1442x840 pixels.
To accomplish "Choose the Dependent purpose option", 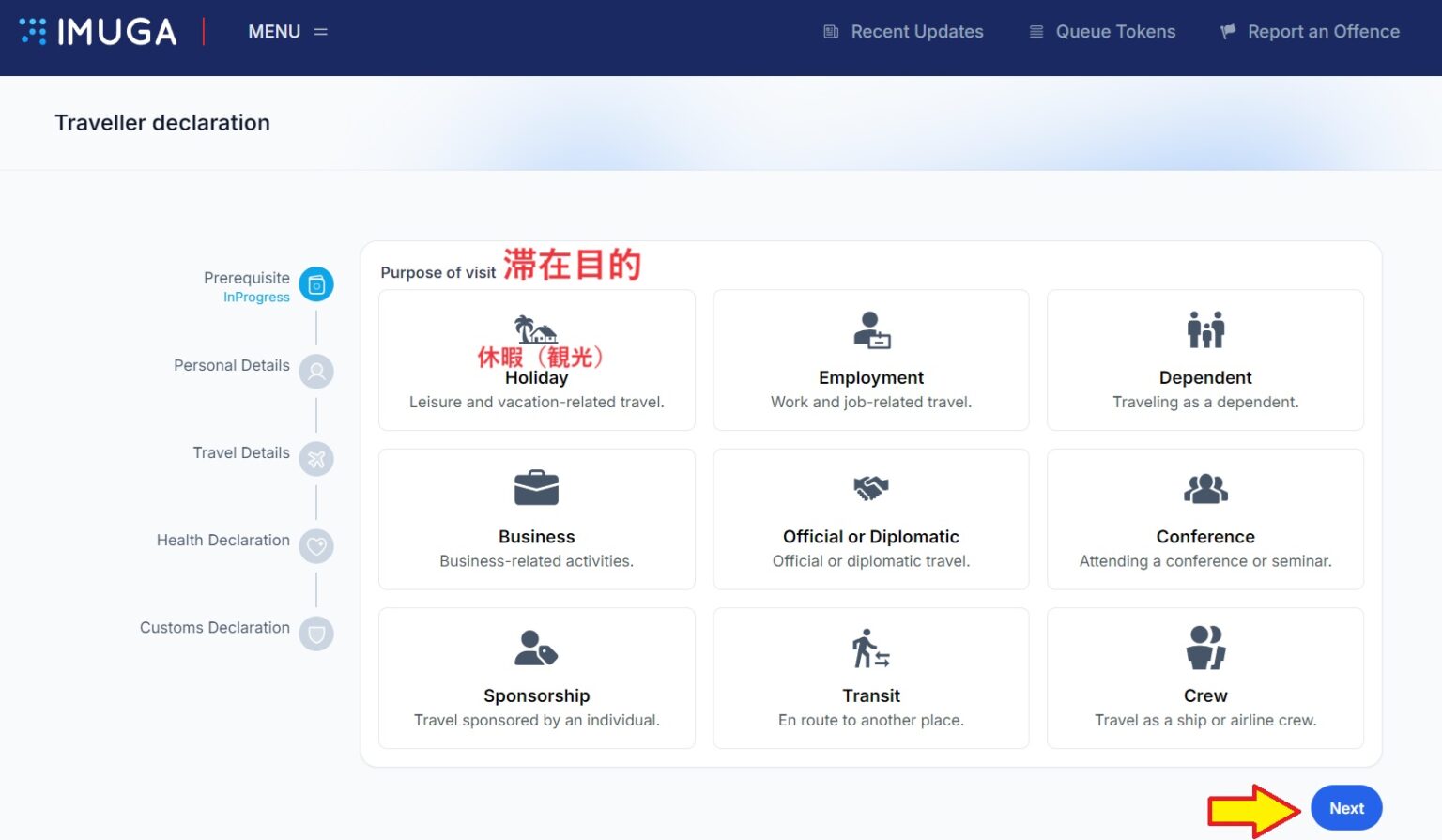I will pyautogui.click(x=1204, y=360).
